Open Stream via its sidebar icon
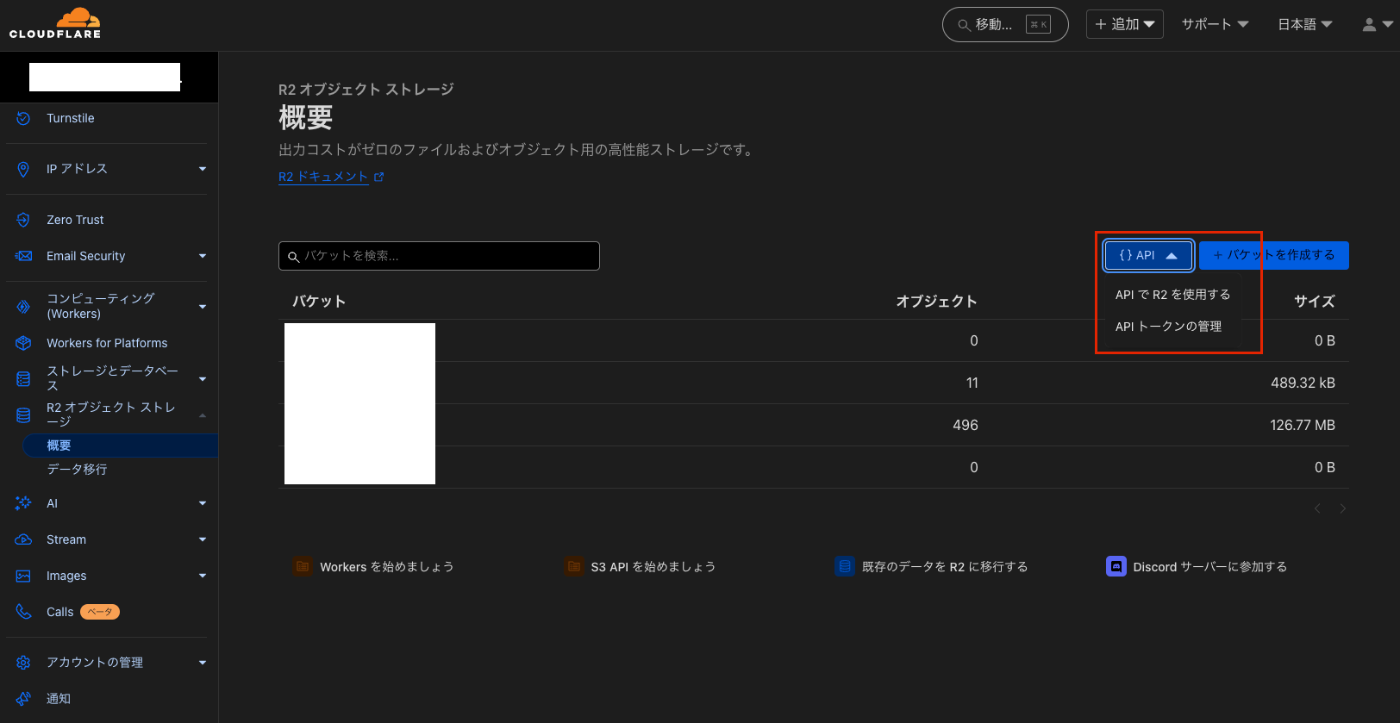The width and height of the screenshot is (1400, 723). click(21, 539)
